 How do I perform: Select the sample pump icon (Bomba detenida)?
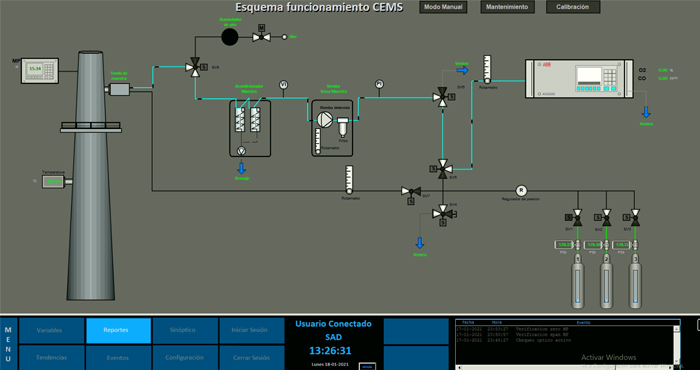(325, 119)
